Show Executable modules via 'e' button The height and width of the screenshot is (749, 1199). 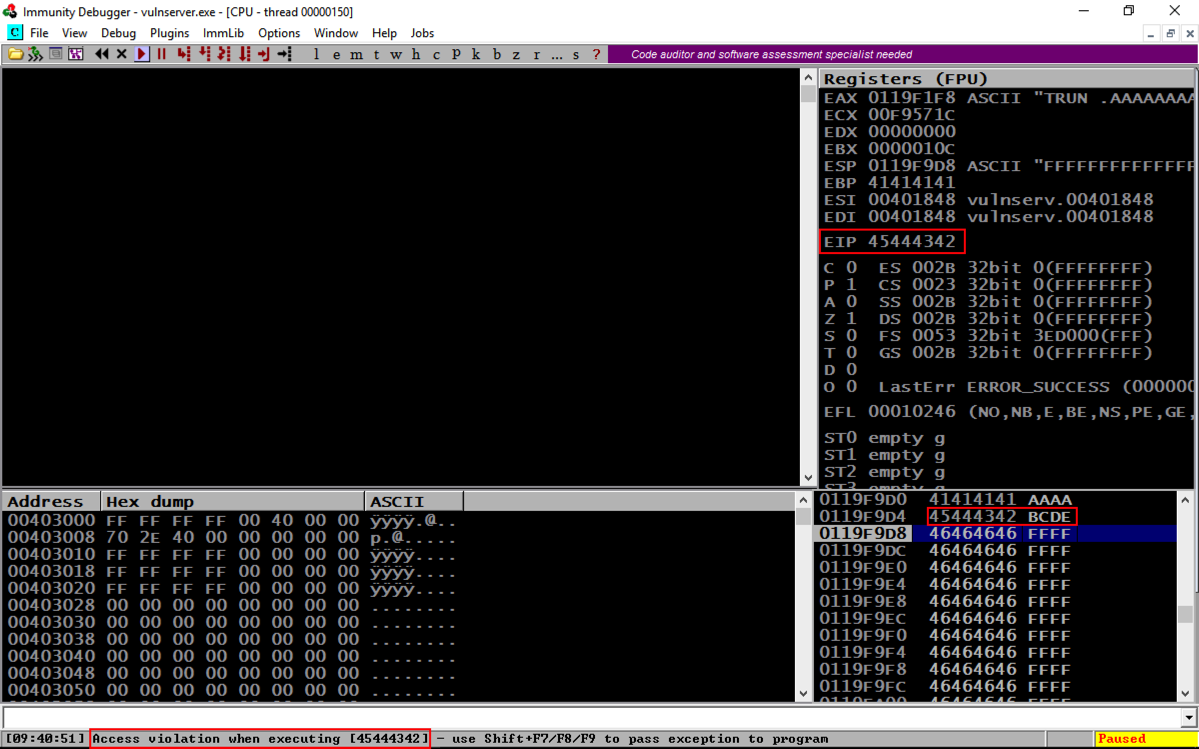tap(336, 54)
